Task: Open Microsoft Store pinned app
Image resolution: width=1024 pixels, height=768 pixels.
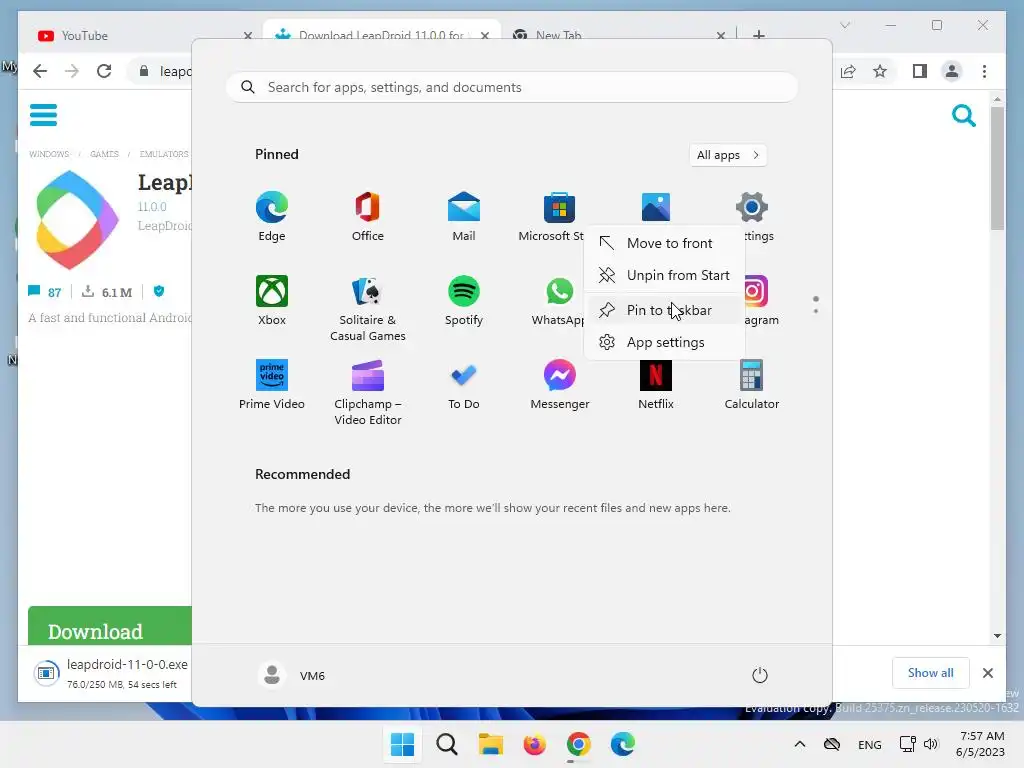Action: 559,216
